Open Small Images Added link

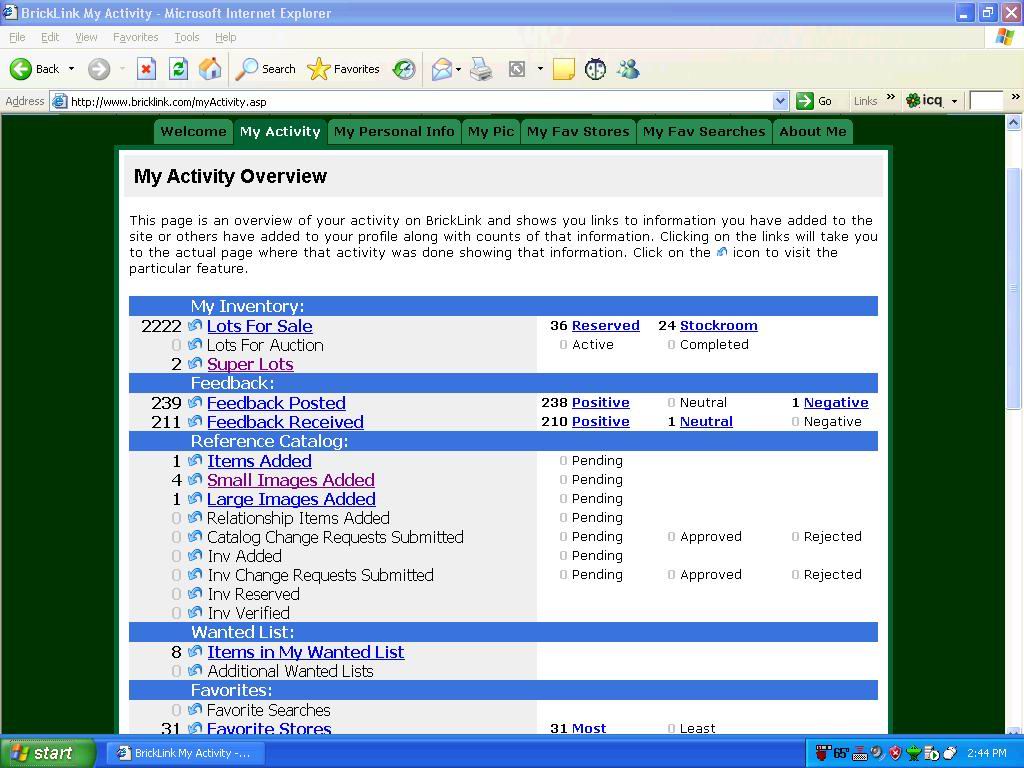pyautogui.click(x=291, y=480)
